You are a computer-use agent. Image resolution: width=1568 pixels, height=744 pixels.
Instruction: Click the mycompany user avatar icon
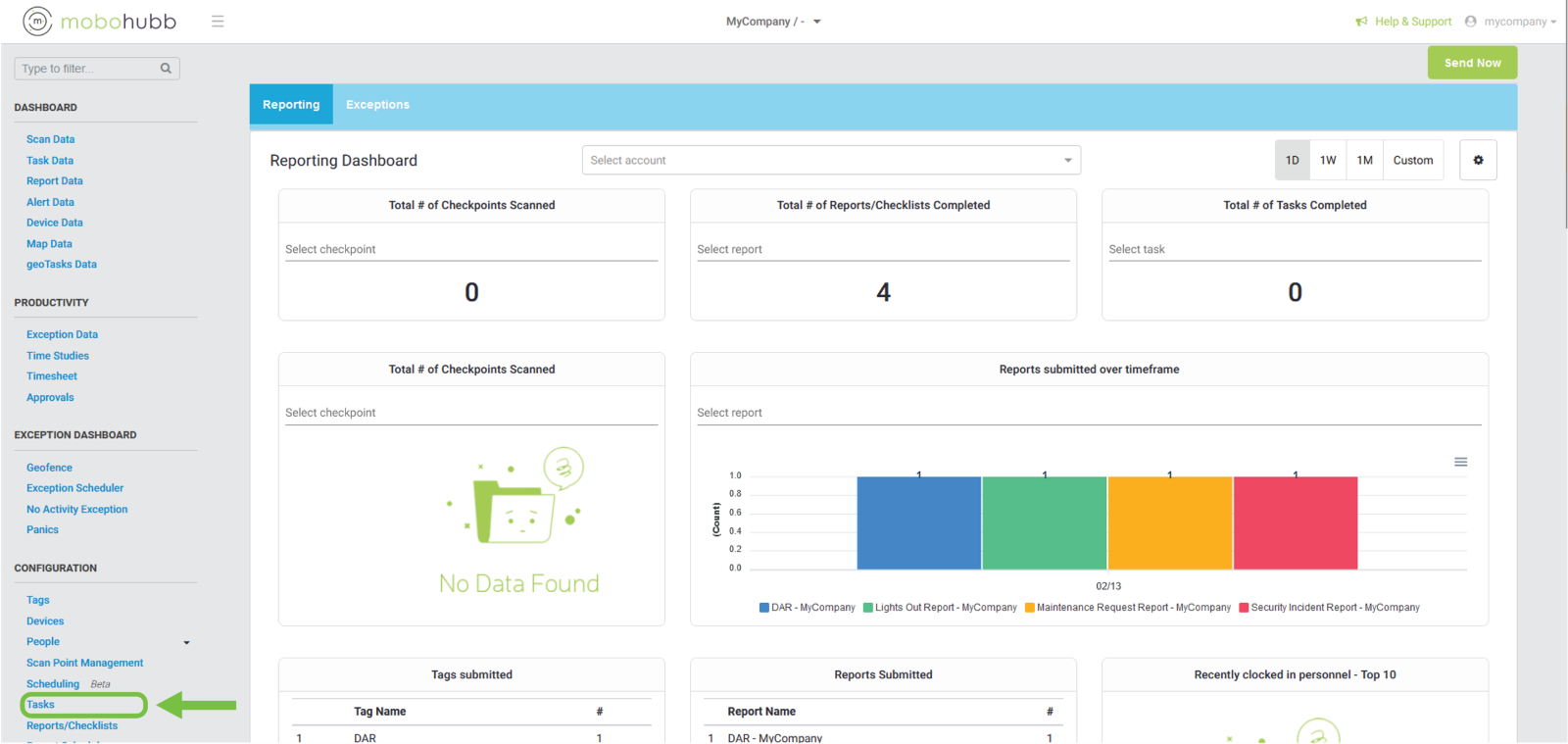(1470, 22)
